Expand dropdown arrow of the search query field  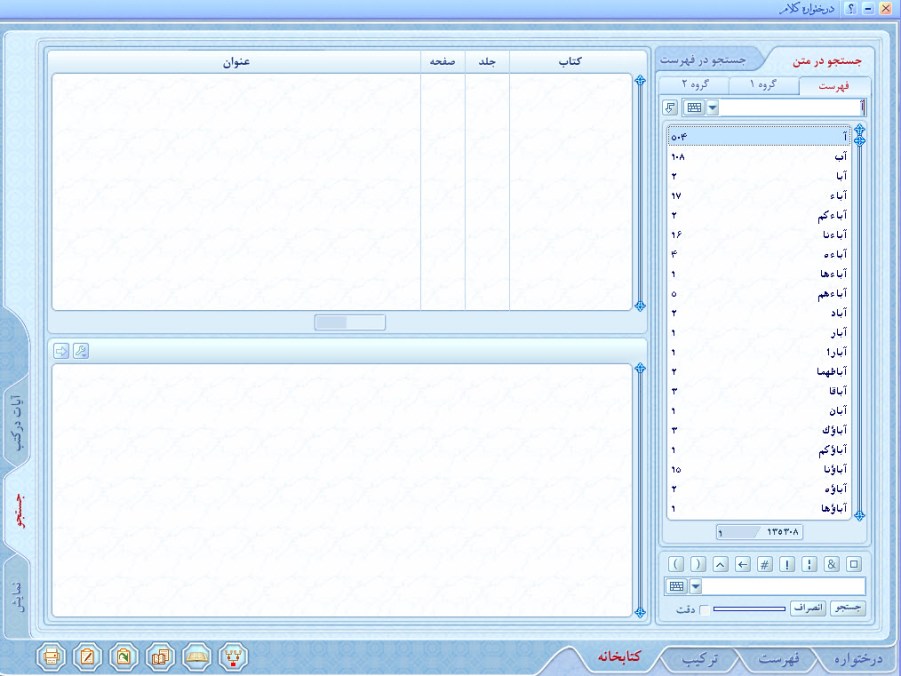click(x=695, y=586)
